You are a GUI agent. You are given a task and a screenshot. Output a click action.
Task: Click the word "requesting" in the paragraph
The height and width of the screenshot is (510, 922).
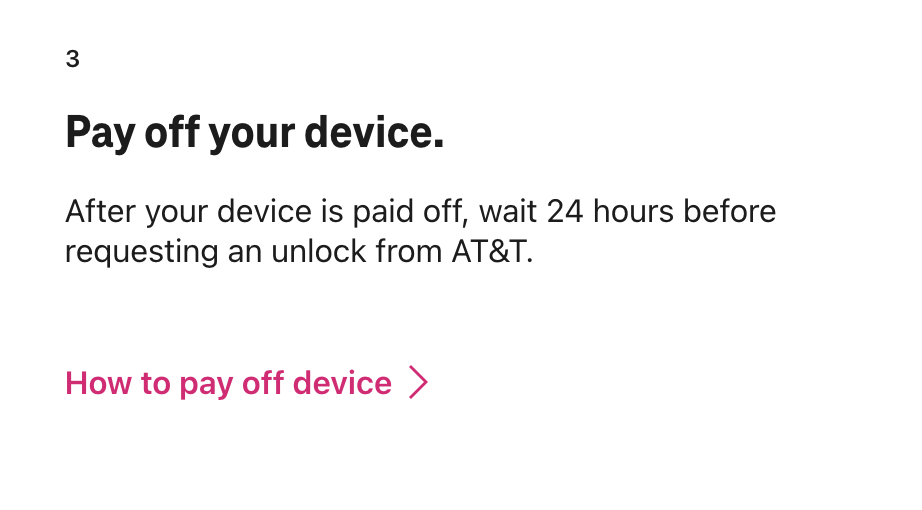pos(141,251)
